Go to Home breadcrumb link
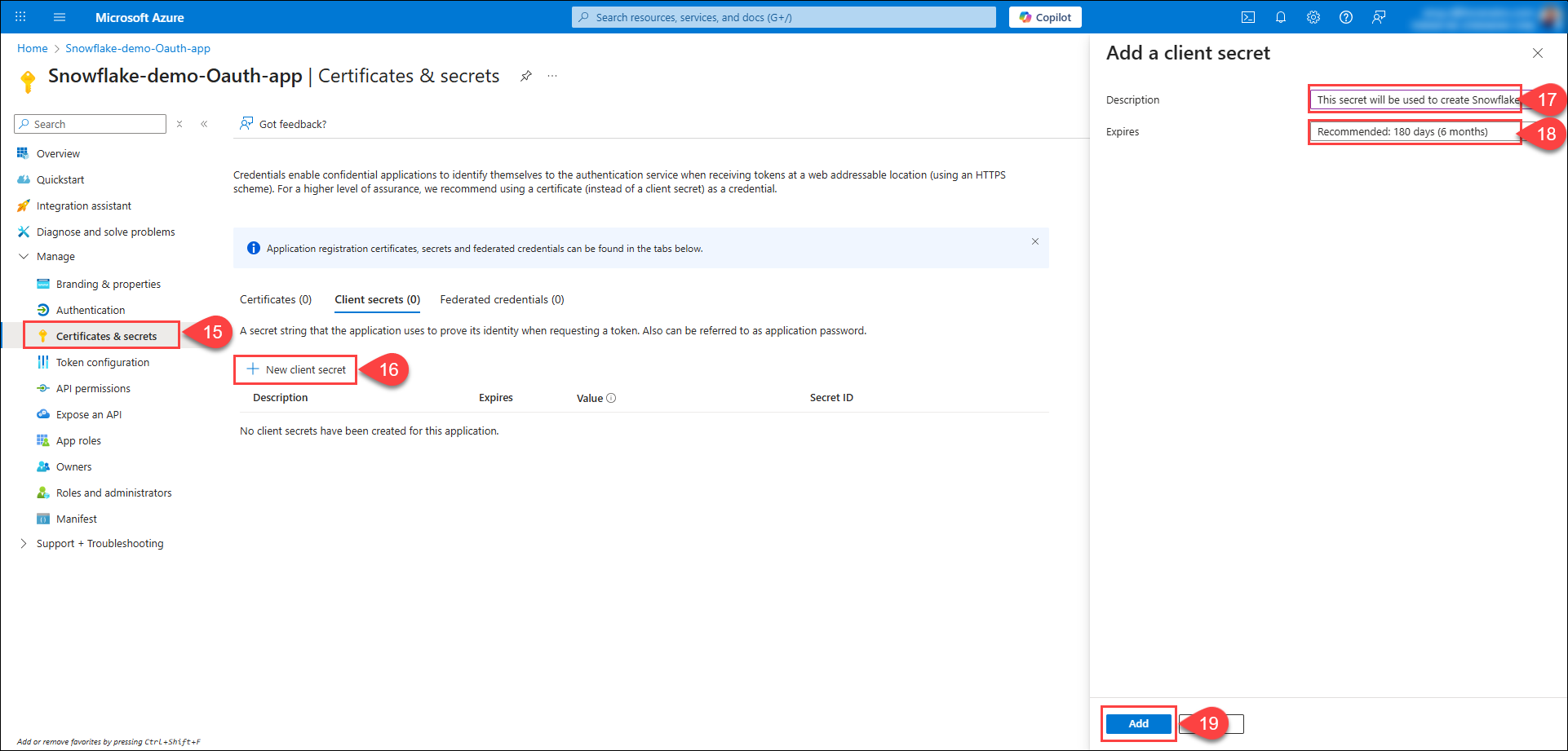1568x751 pixels. click(x=33, y=48)
